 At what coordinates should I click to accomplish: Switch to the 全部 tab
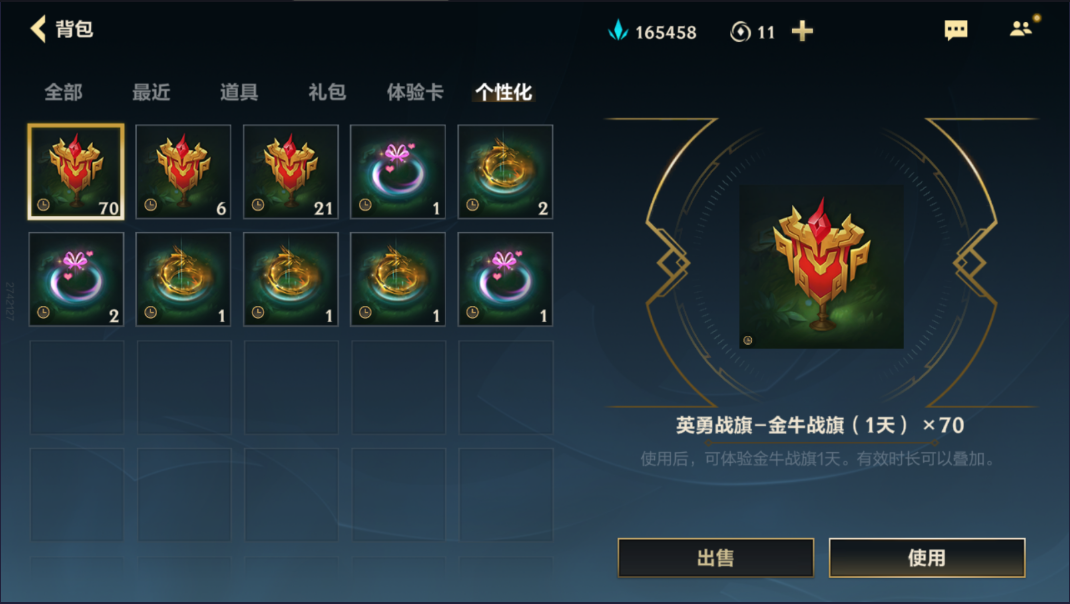63,92
